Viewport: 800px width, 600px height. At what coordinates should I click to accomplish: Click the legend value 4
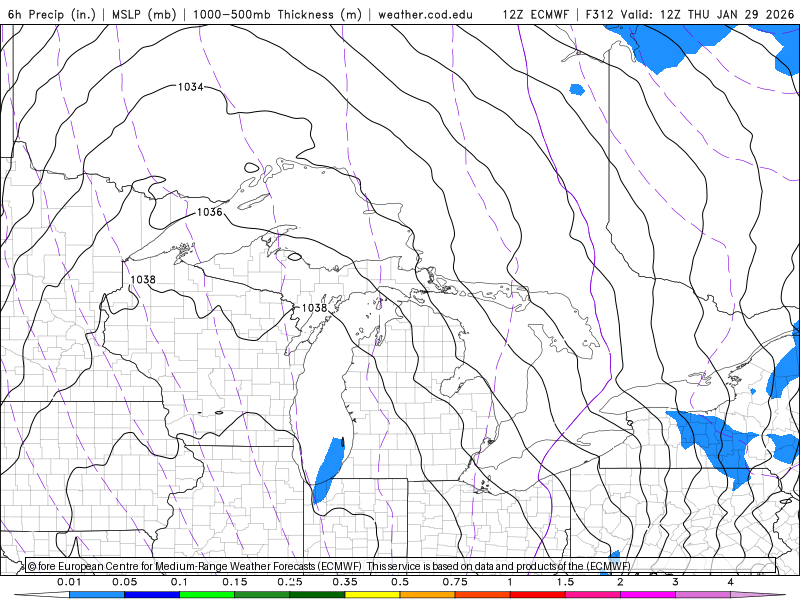click(x=730, y=582)
